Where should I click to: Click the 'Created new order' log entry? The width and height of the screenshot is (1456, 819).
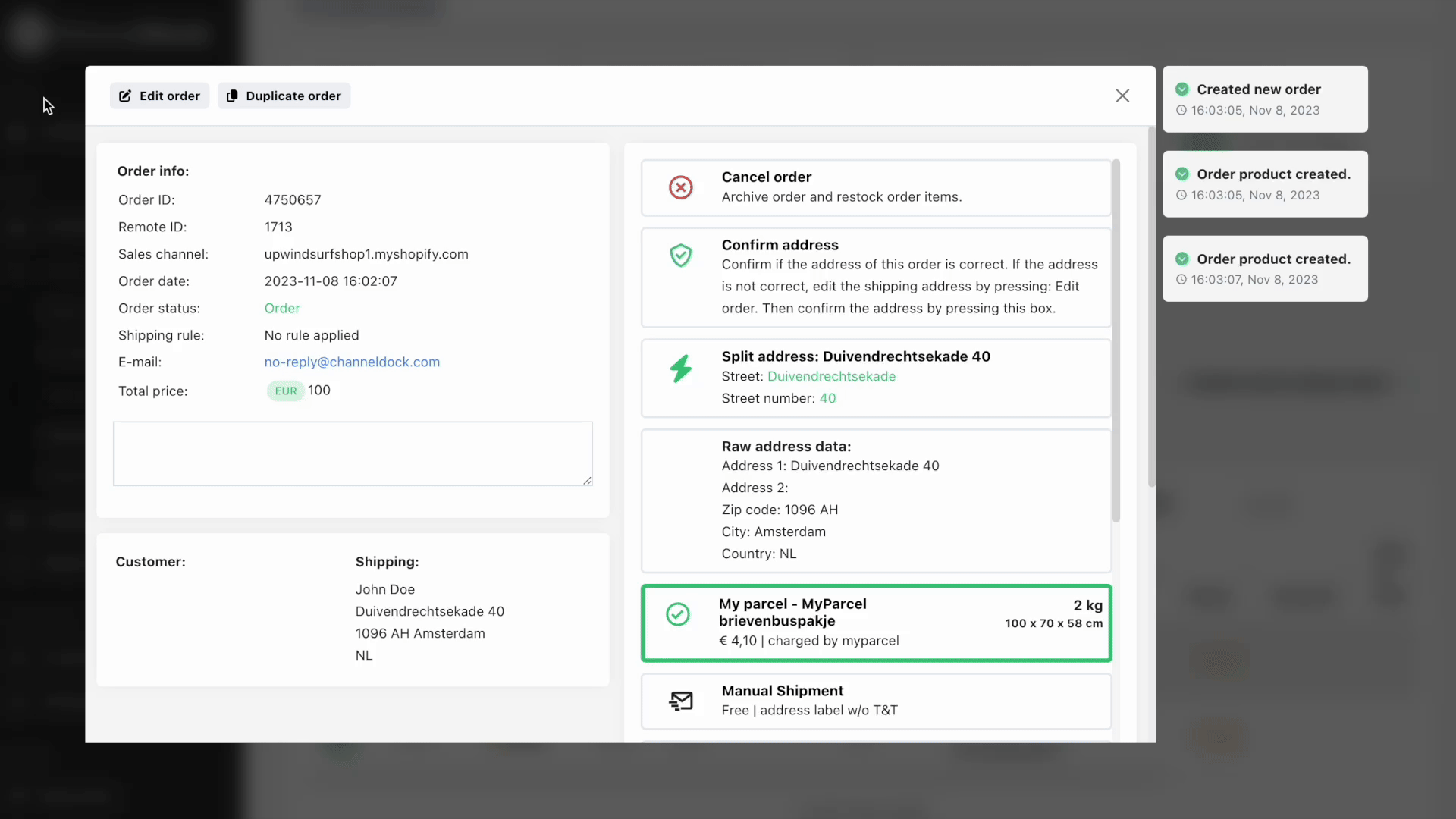[1265, 99]
